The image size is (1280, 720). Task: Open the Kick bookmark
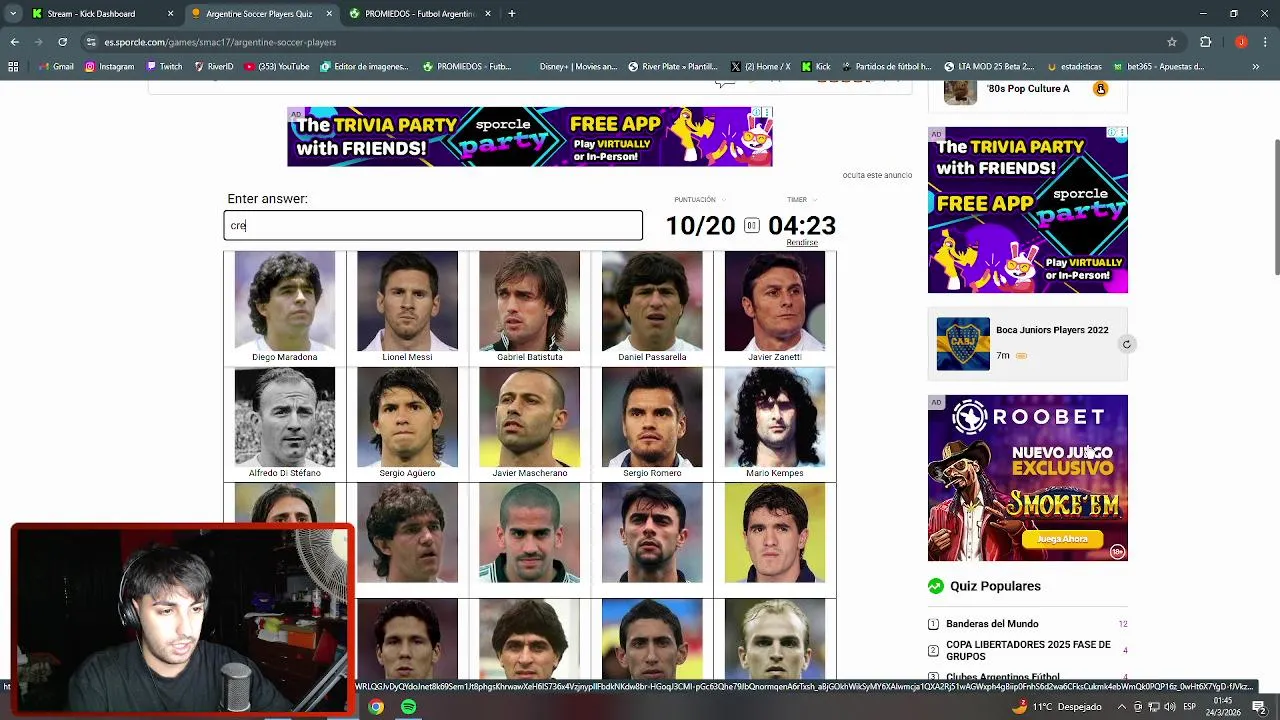point(816,67)
